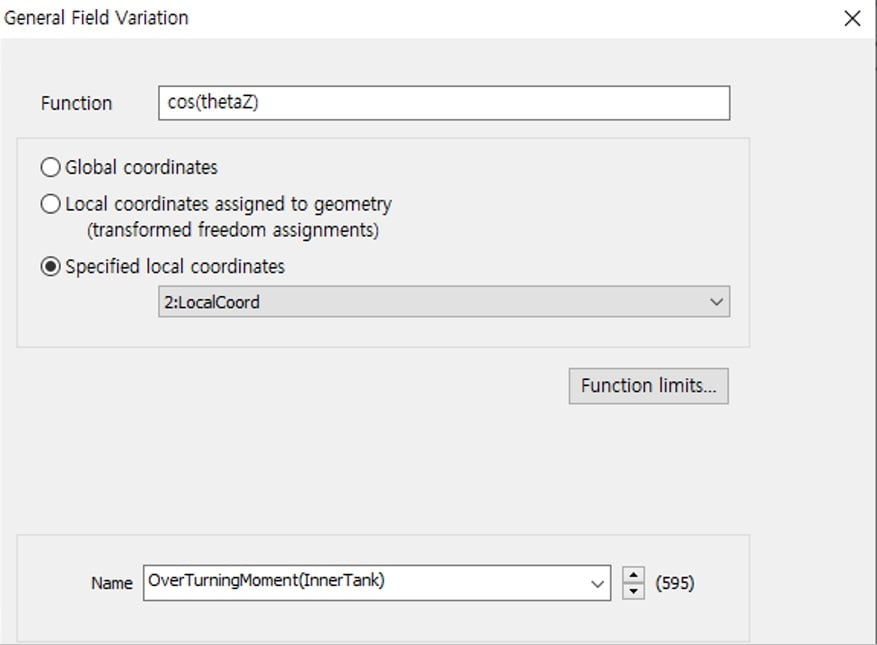Click the Specified local coordinates label text
The height and width of the screenshot is (645, 877).
click(x=175, y=267)
